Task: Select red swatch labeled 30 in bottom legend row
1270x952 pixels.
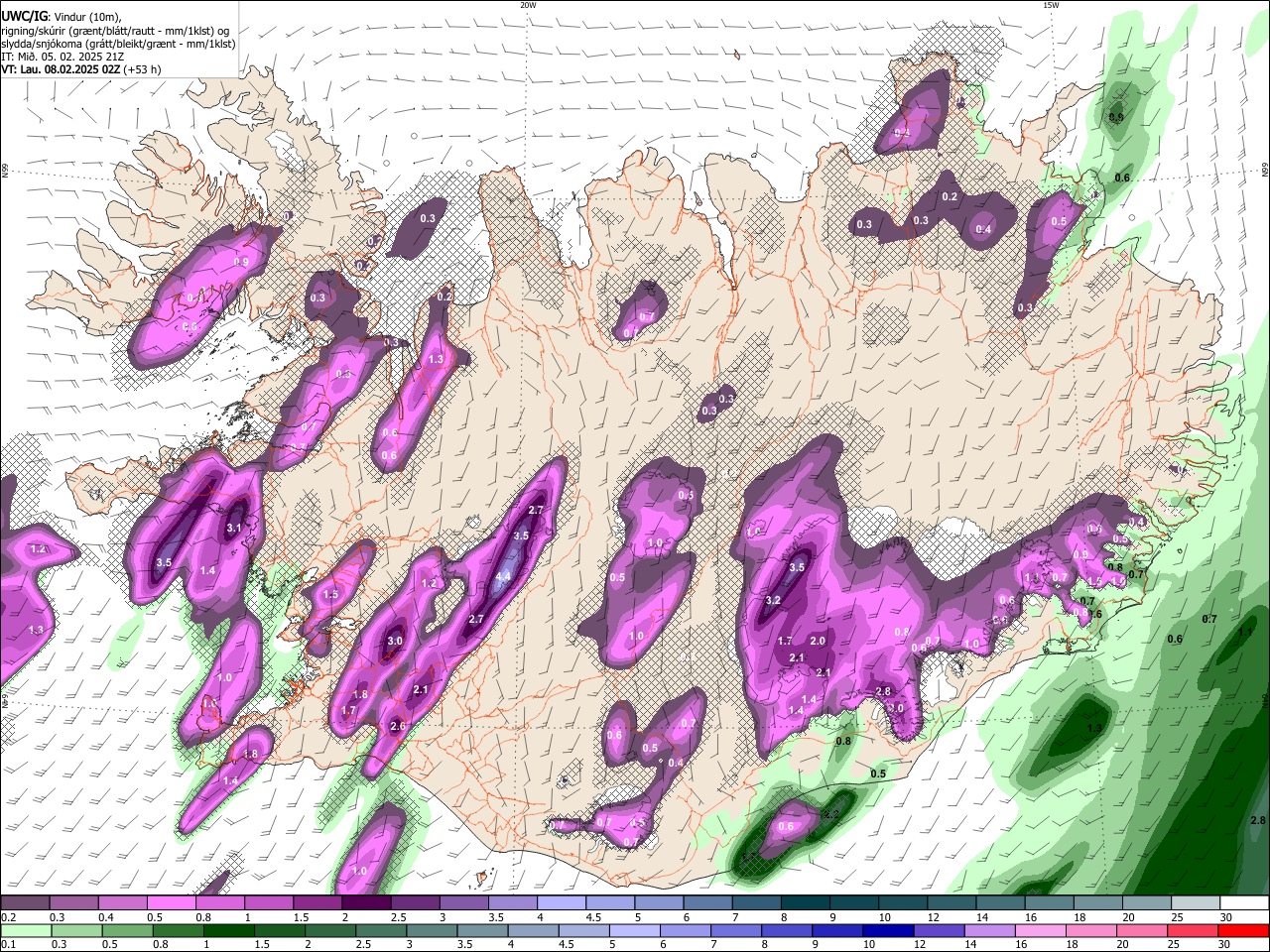Action: (1244, 930)
